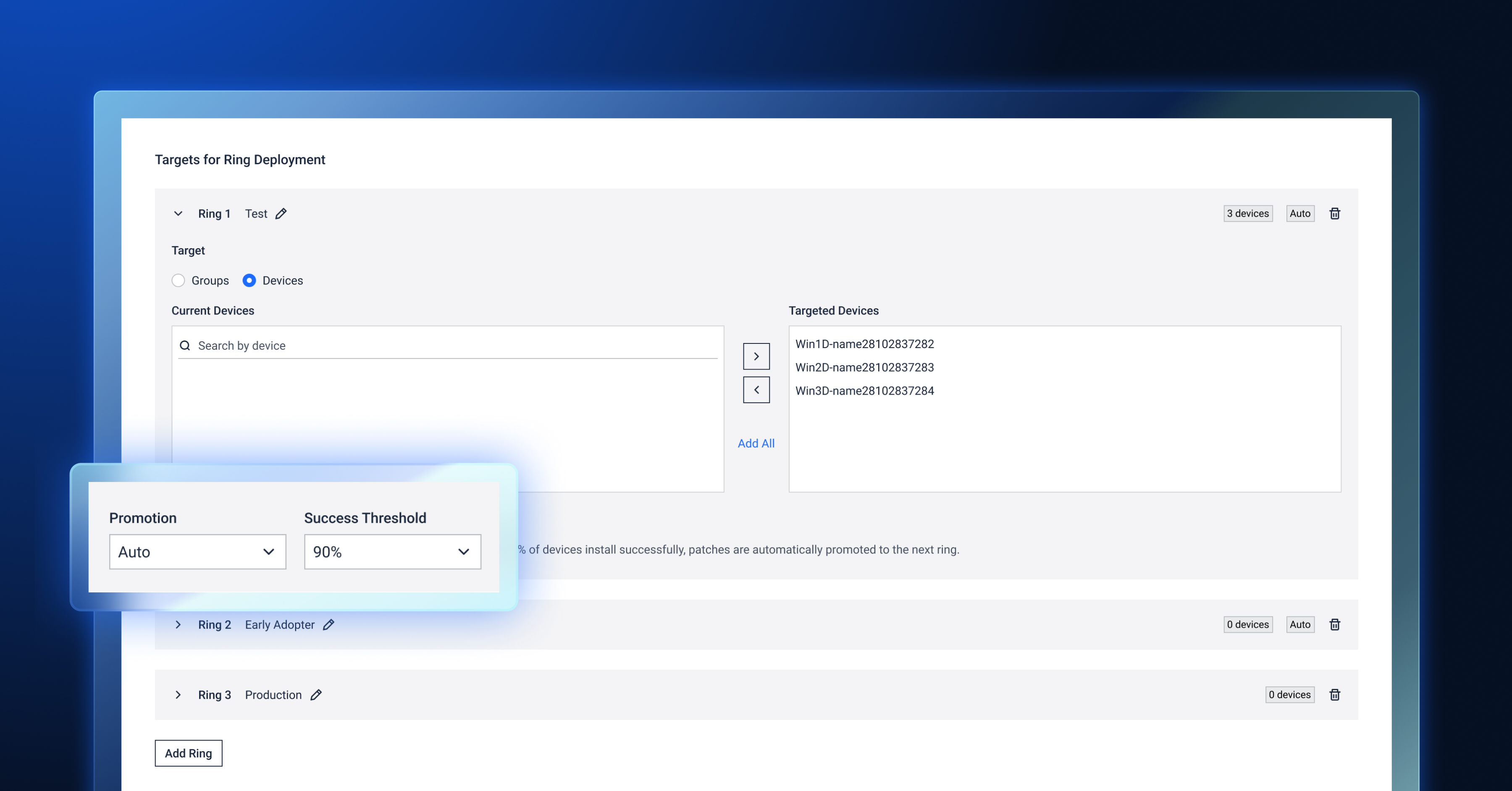Remove device from targeted list arrow
This screenshot has width=1512, height=791.
point(756,390)
